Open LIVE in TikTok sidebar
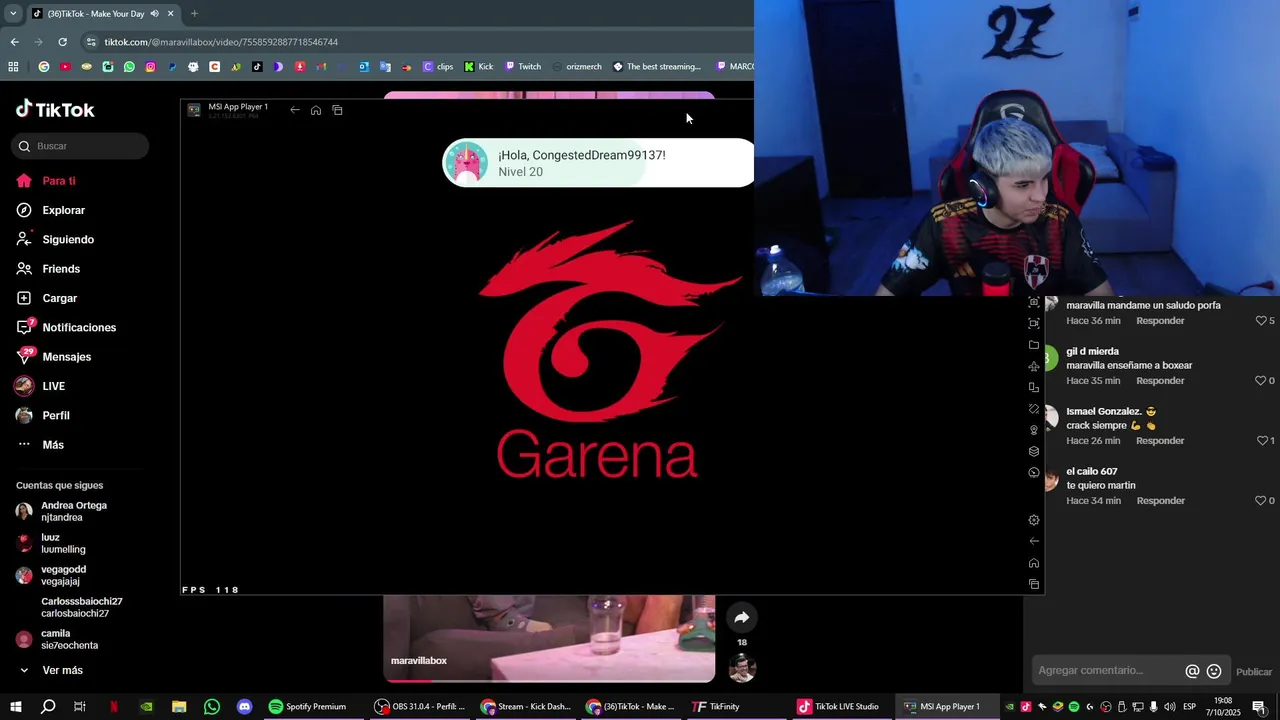This screenshot has width=1280, height=720. click(40, 386)
